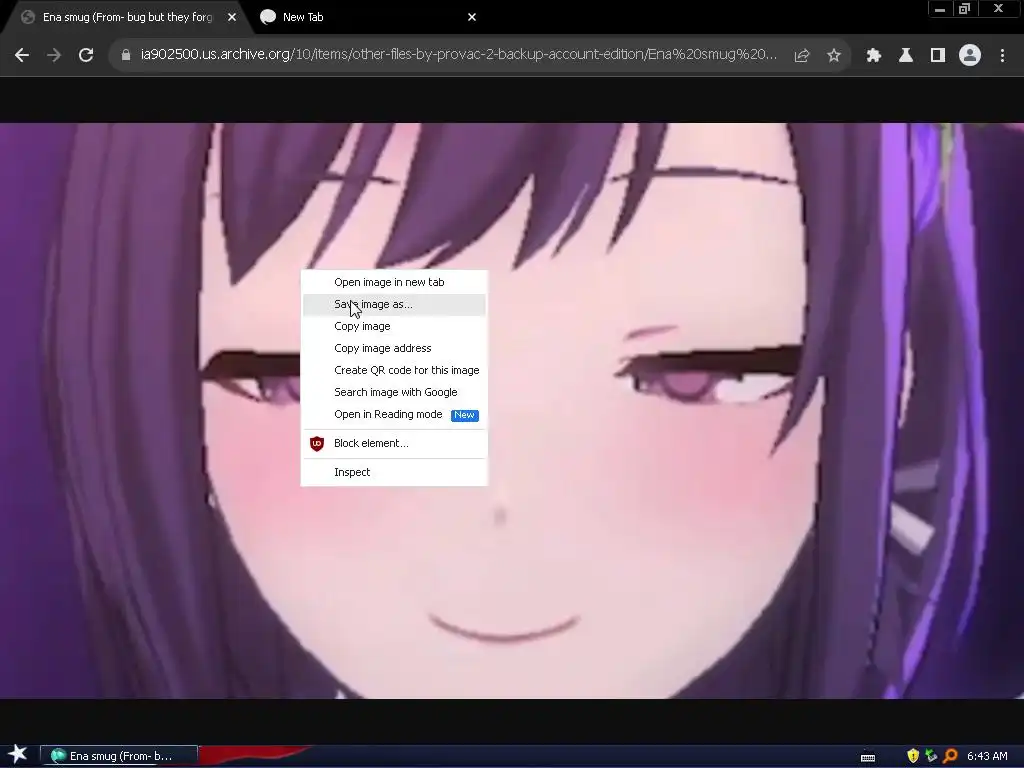
Task: Toggle the browser side panel
Action: coord(938,56)
